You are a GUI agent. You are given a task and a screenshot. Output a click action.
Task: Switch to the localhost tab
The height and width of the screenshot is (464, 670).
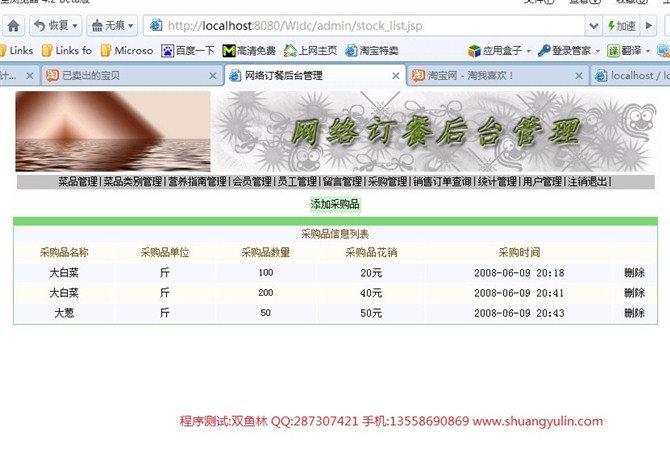click(632, 76)
